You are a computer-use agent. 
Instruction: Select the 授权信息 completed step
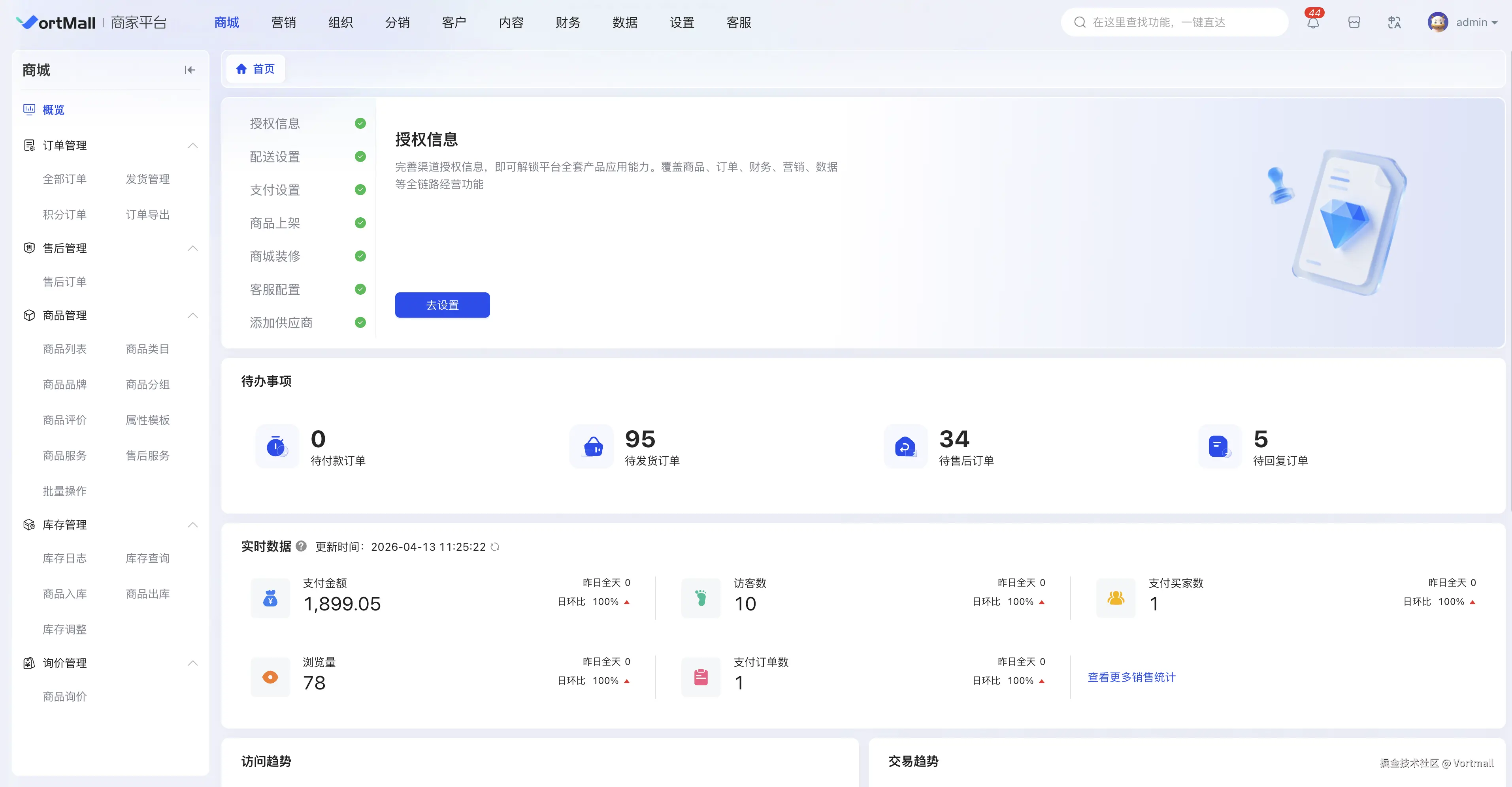275,123
